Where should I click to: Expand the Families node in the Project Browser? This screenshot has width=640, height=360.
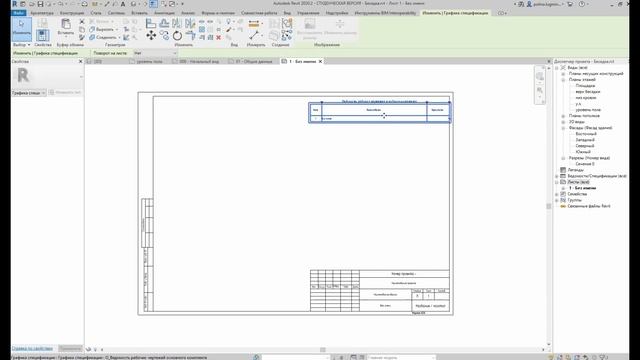[557, 194]
